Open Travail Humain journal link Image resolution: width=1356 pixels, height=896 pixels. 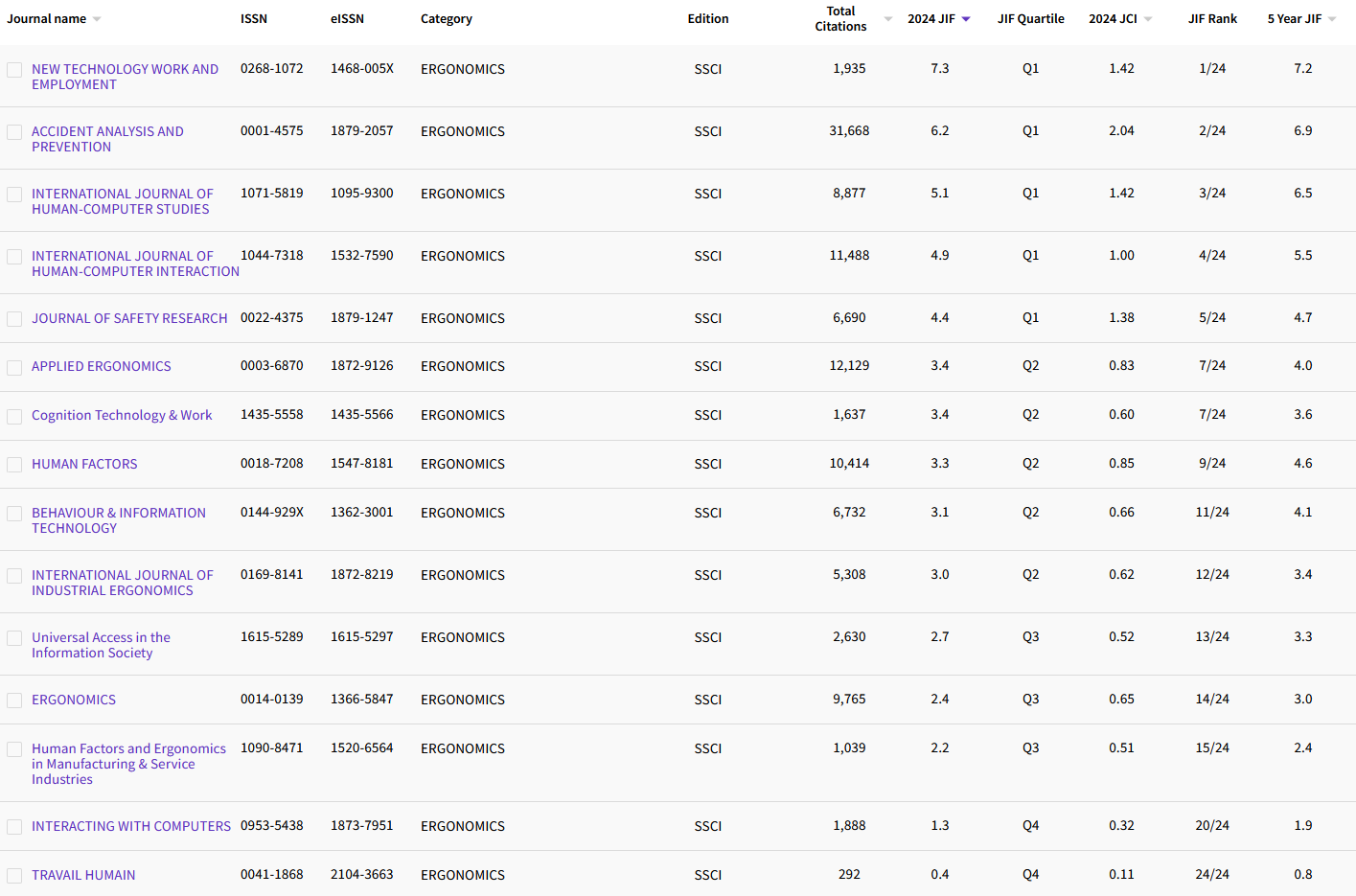(83, 875)
